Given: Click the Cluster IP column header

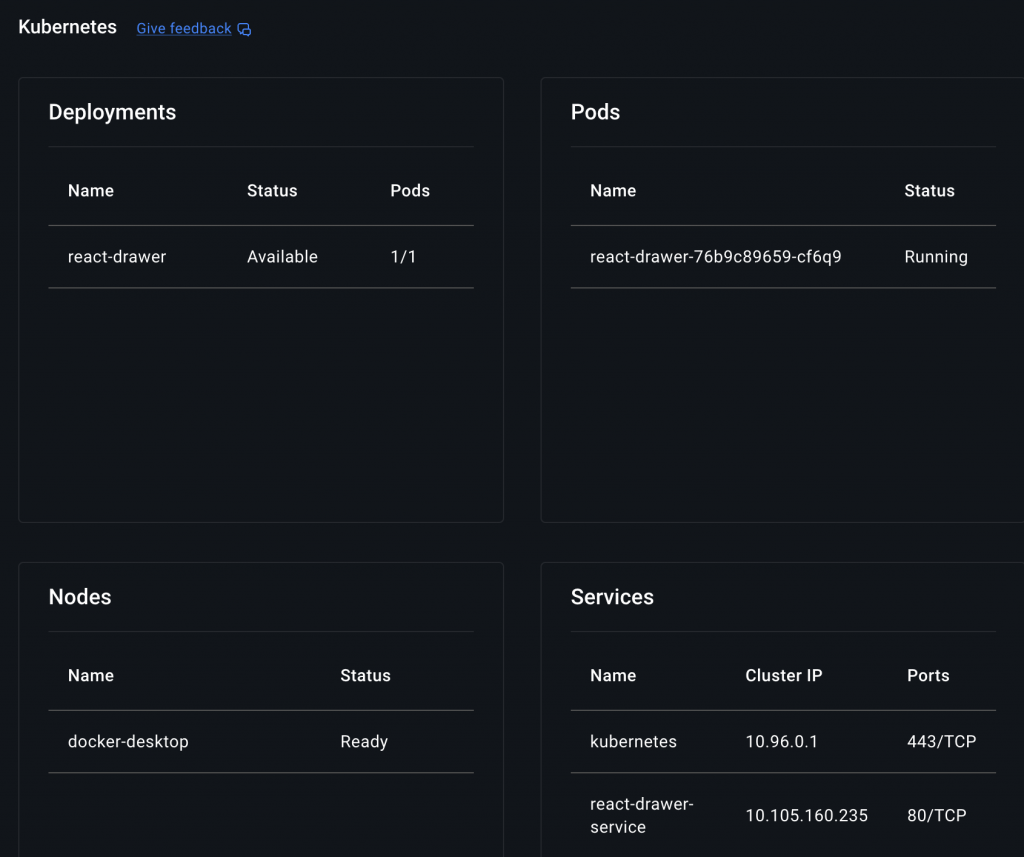Looking at the screenshot, I should 783,676.
